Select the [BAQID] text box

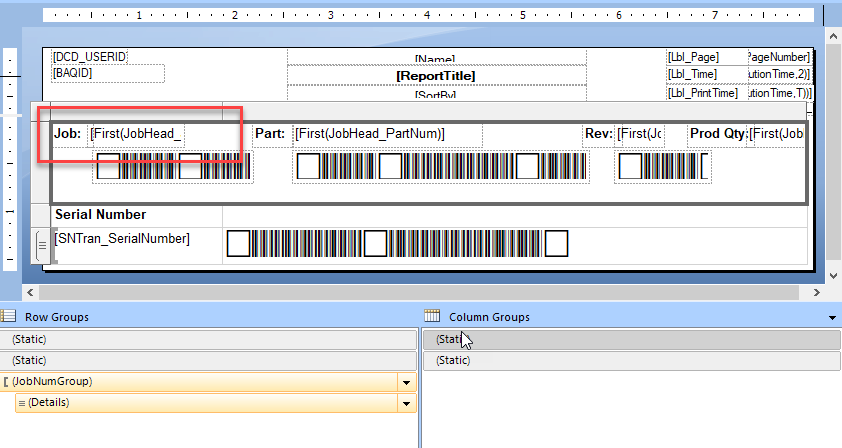pos(108,74)
